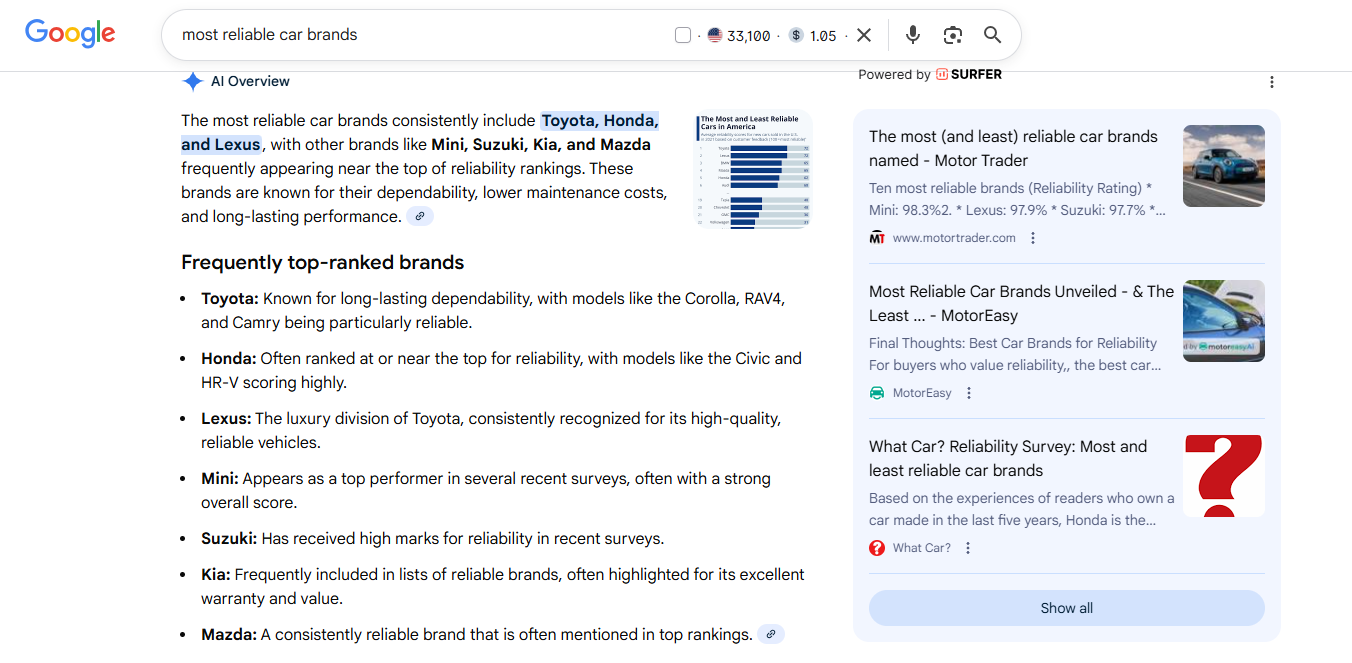Open search by image camera icon
Screen dimensions: 1352x663
(953, 35)
